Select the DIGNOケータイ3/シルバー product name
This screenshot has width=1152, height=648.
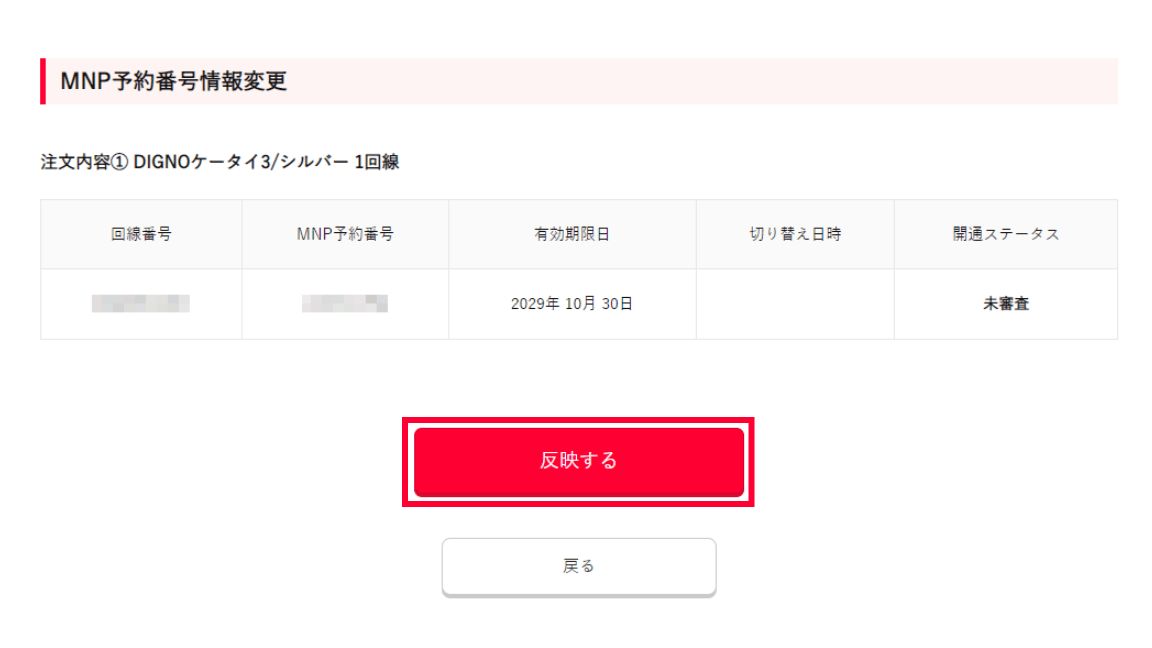(x=241, y=162)
